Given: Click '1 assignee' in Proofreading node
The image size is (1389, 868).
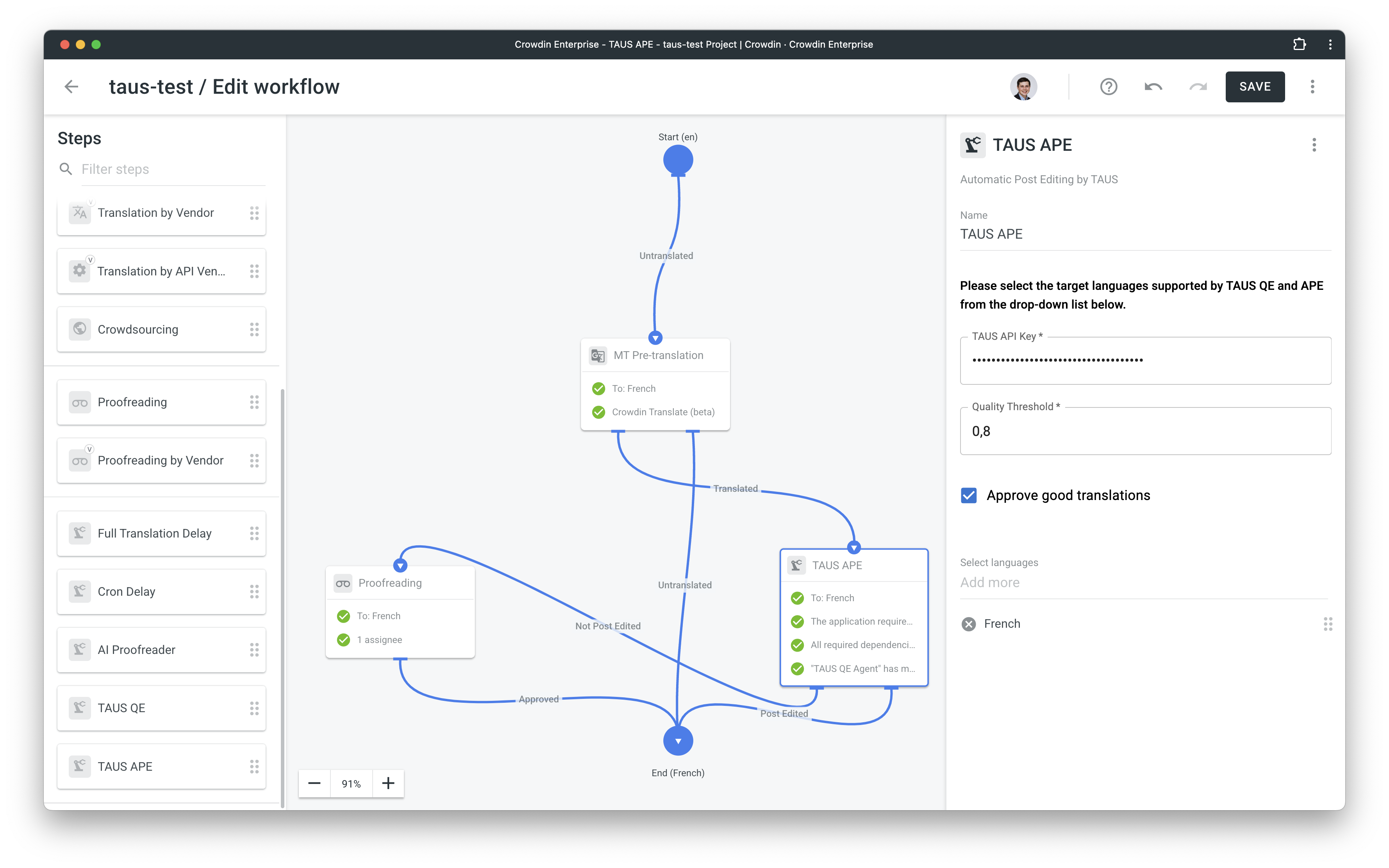Looking at the screenshot, I should coord(379,640).
